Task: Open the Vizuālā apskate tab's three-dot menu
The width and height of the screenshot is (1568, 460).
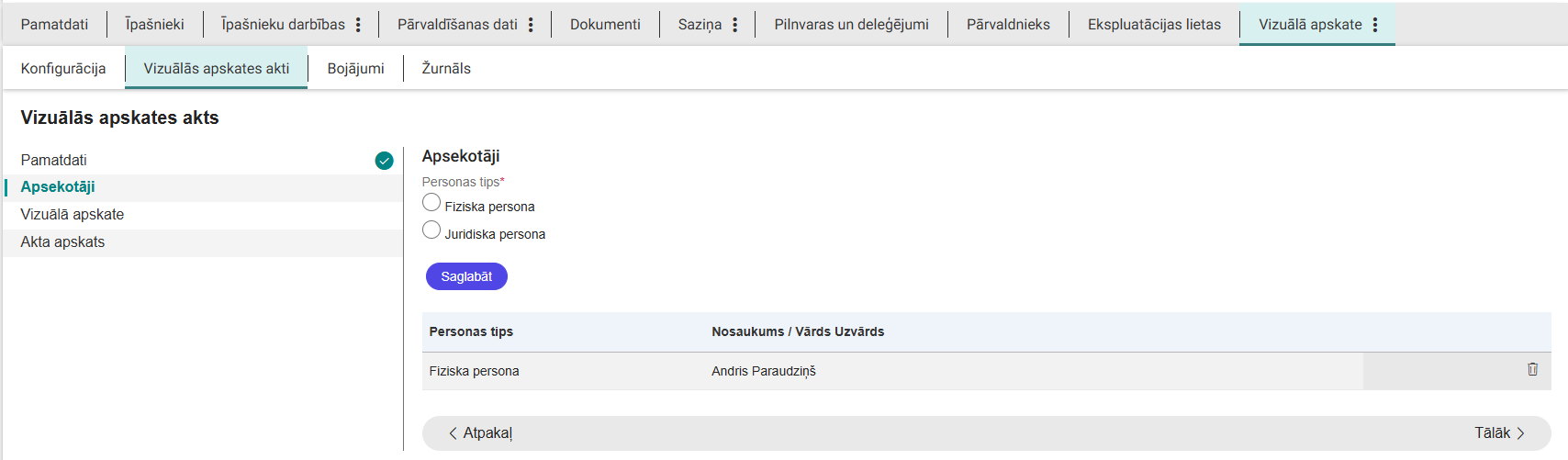Action: 1375,25
